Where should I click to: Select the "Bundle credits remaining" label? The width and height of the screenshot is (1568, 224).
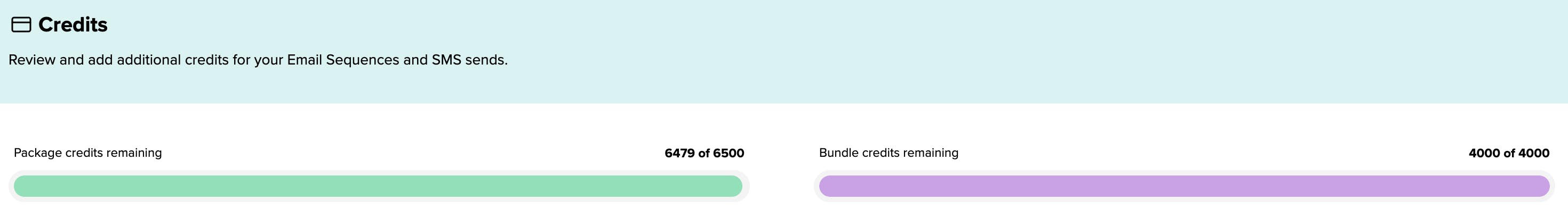888,153
